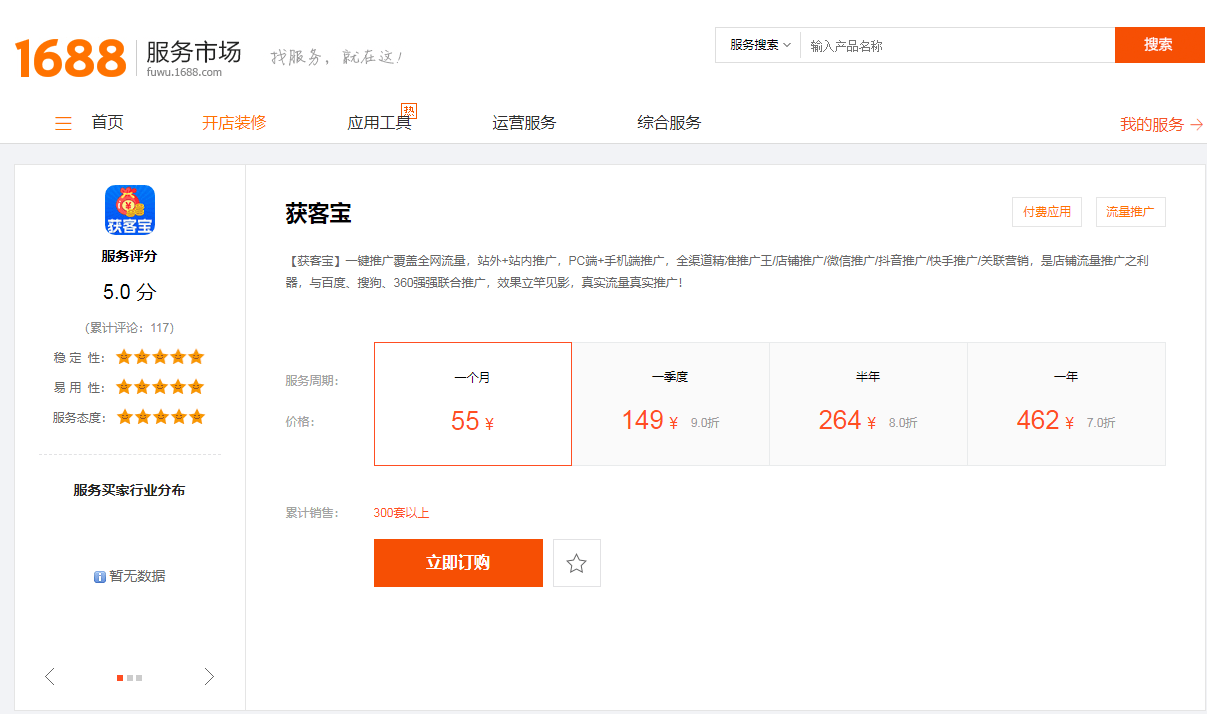Select the 半年 264¥ plan

[x=868, y=404]
